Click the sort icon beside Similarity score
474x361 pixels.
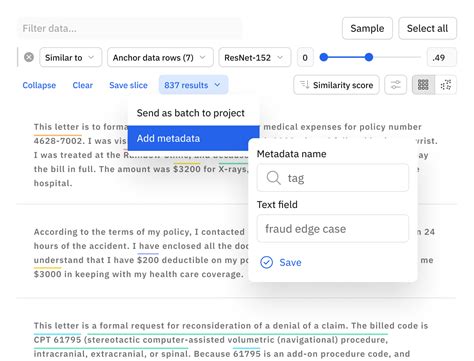304,85
